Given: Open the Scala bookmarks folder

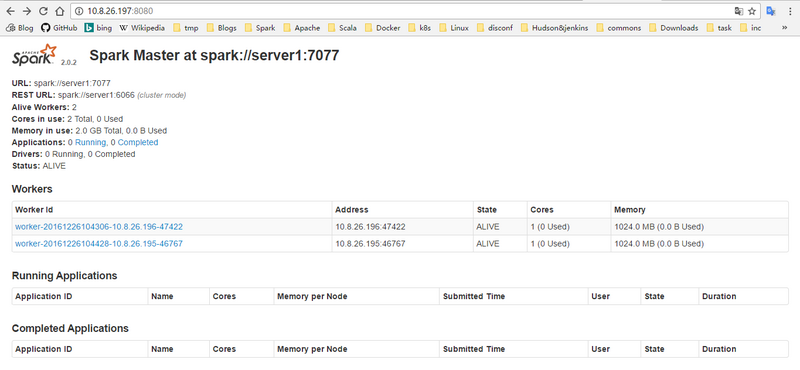Looking at the screenshot, I should click(342, 28).
